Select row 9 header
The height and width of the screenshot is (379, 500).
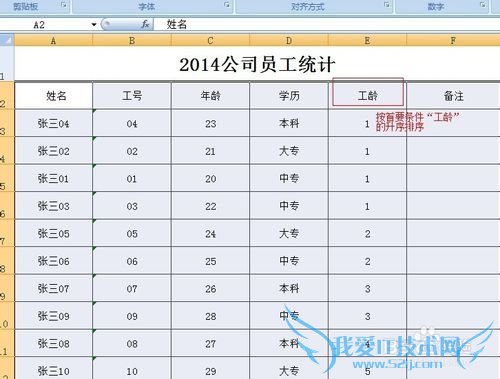tap(7, 288)
